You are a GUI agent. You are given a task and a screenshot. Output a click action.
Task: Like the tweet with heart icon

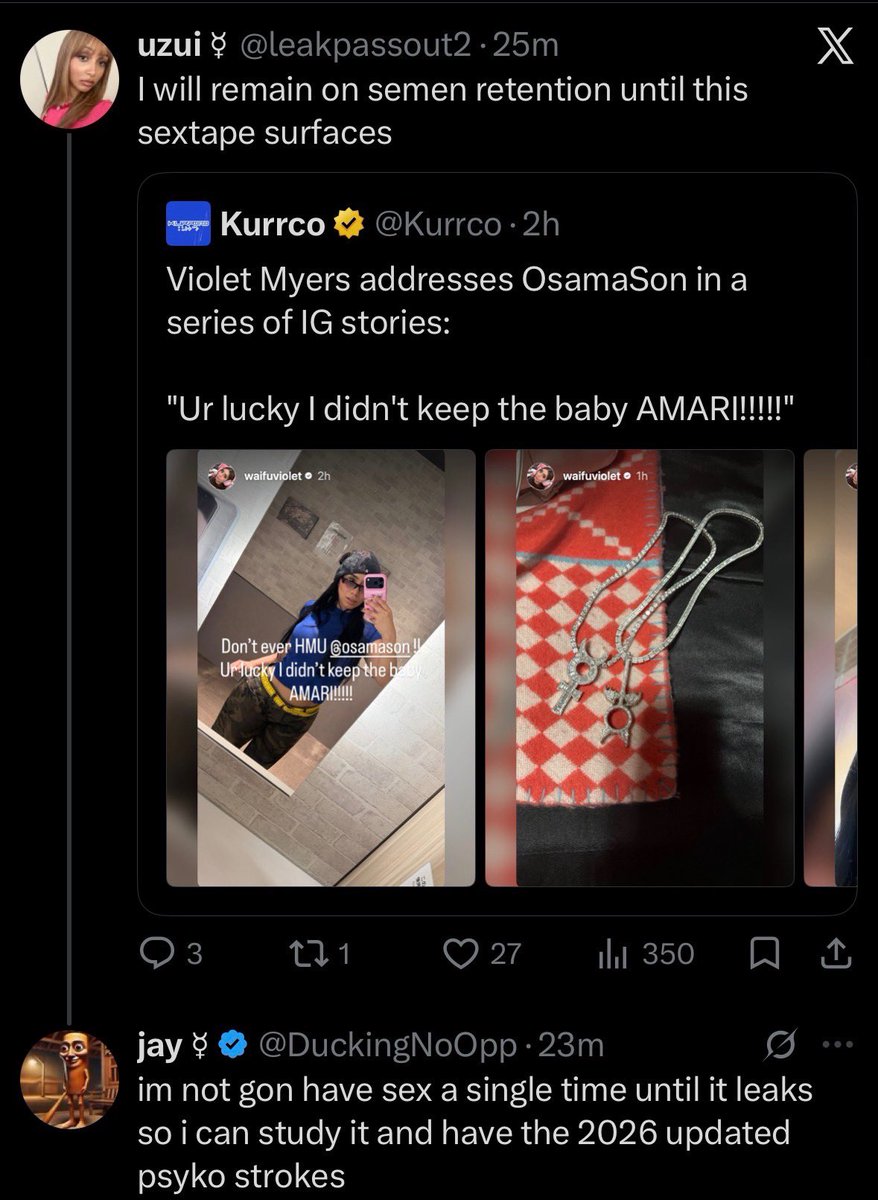tap(482, 954)
